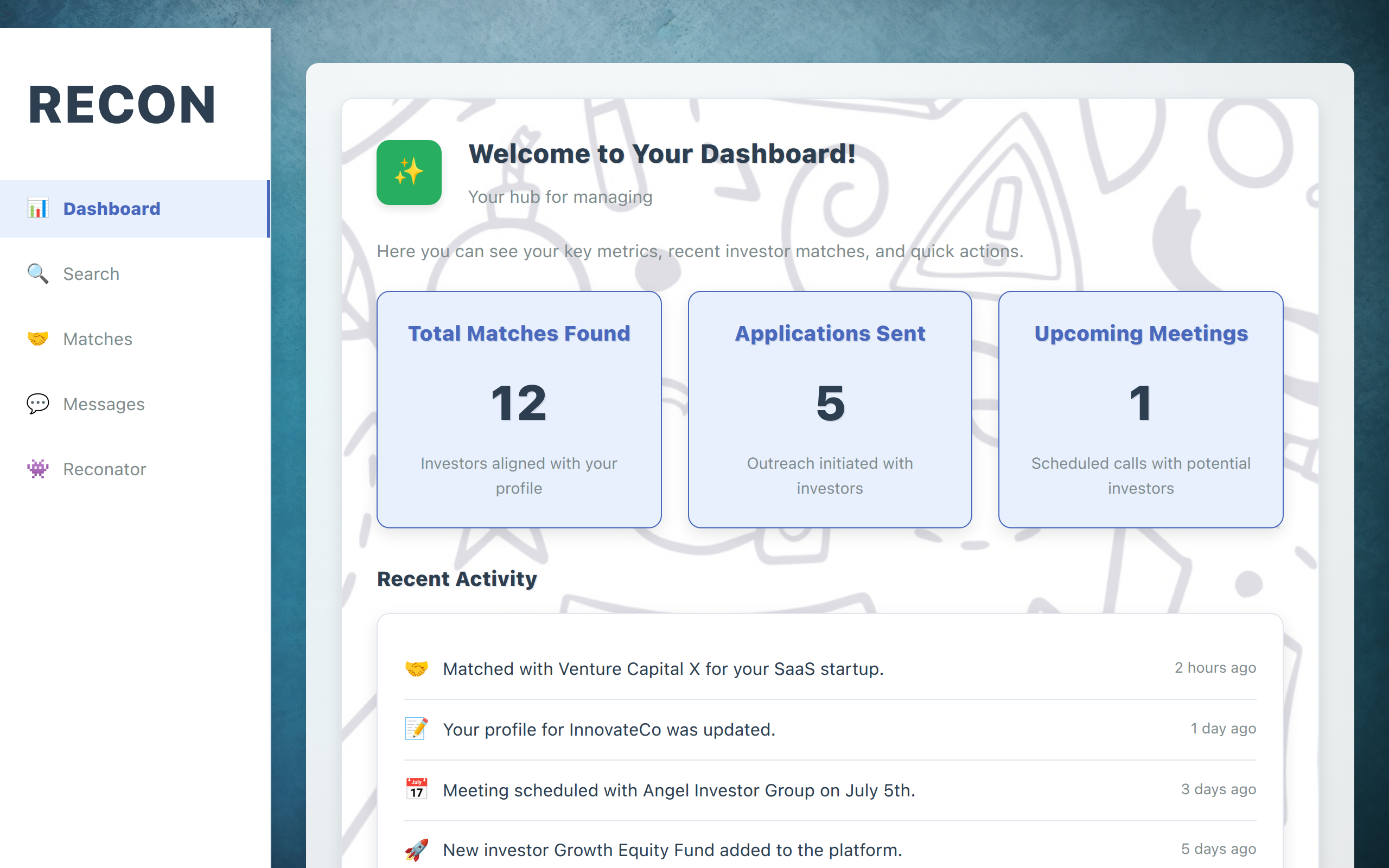This screenshot has height=868, width=1389.
Task: Open Messages from the sidebar
Action: (104, 404)
